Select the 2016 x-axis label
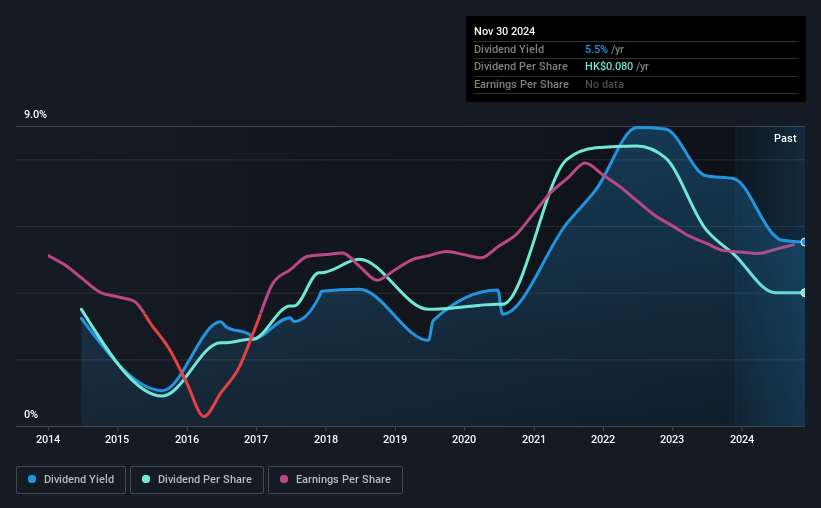Viewport: 821px width, 508px height. click(x=187, y=439)
